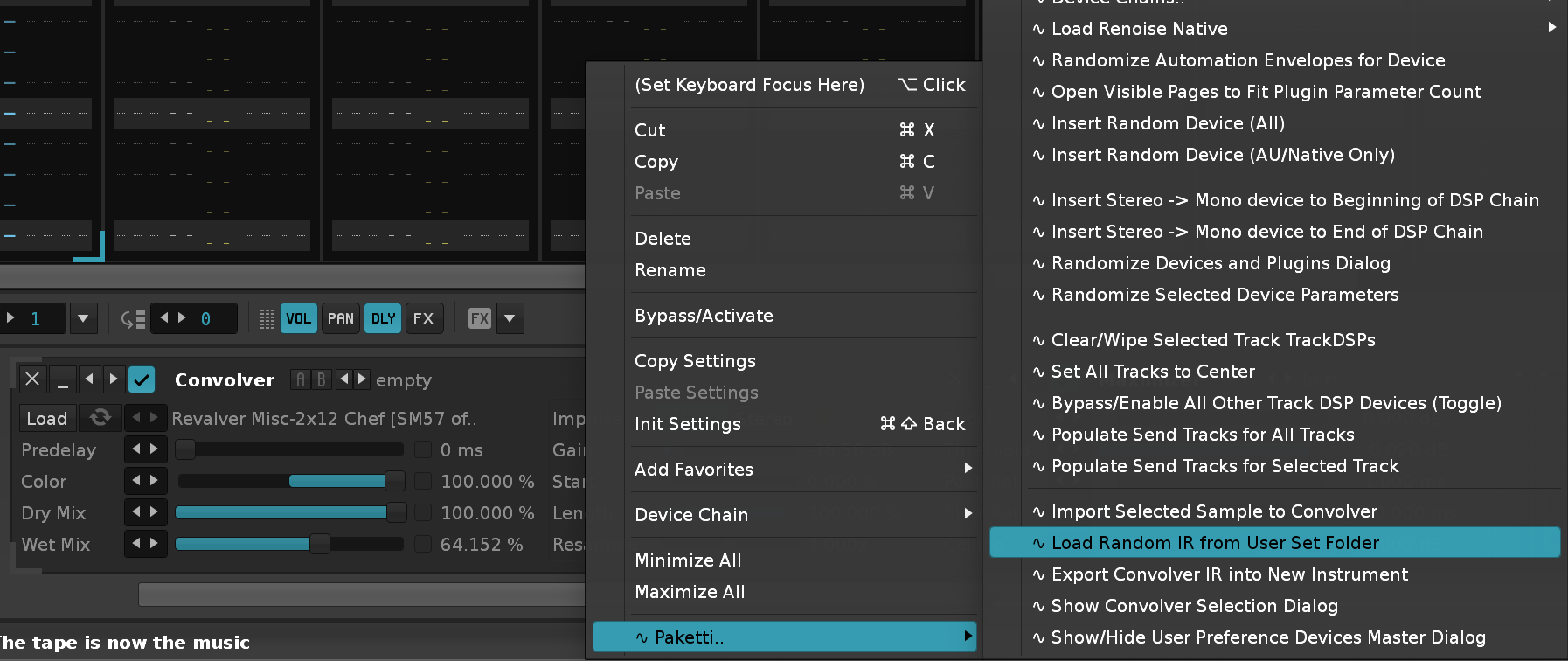Select preset slot B on Convolver

(x=321, y=379)
